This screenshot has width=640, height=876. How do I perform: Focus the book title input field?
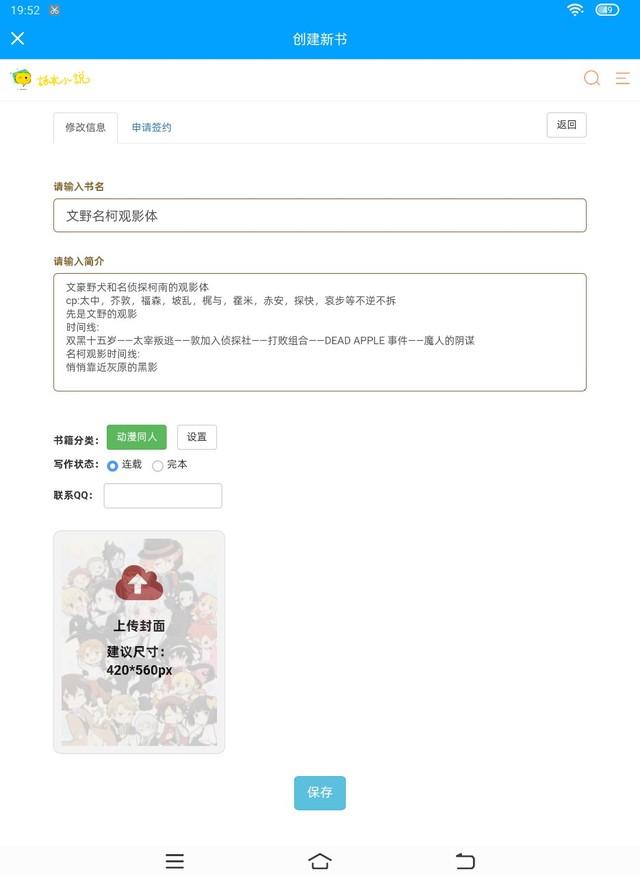pyautogui.click(x=320, y=215)
